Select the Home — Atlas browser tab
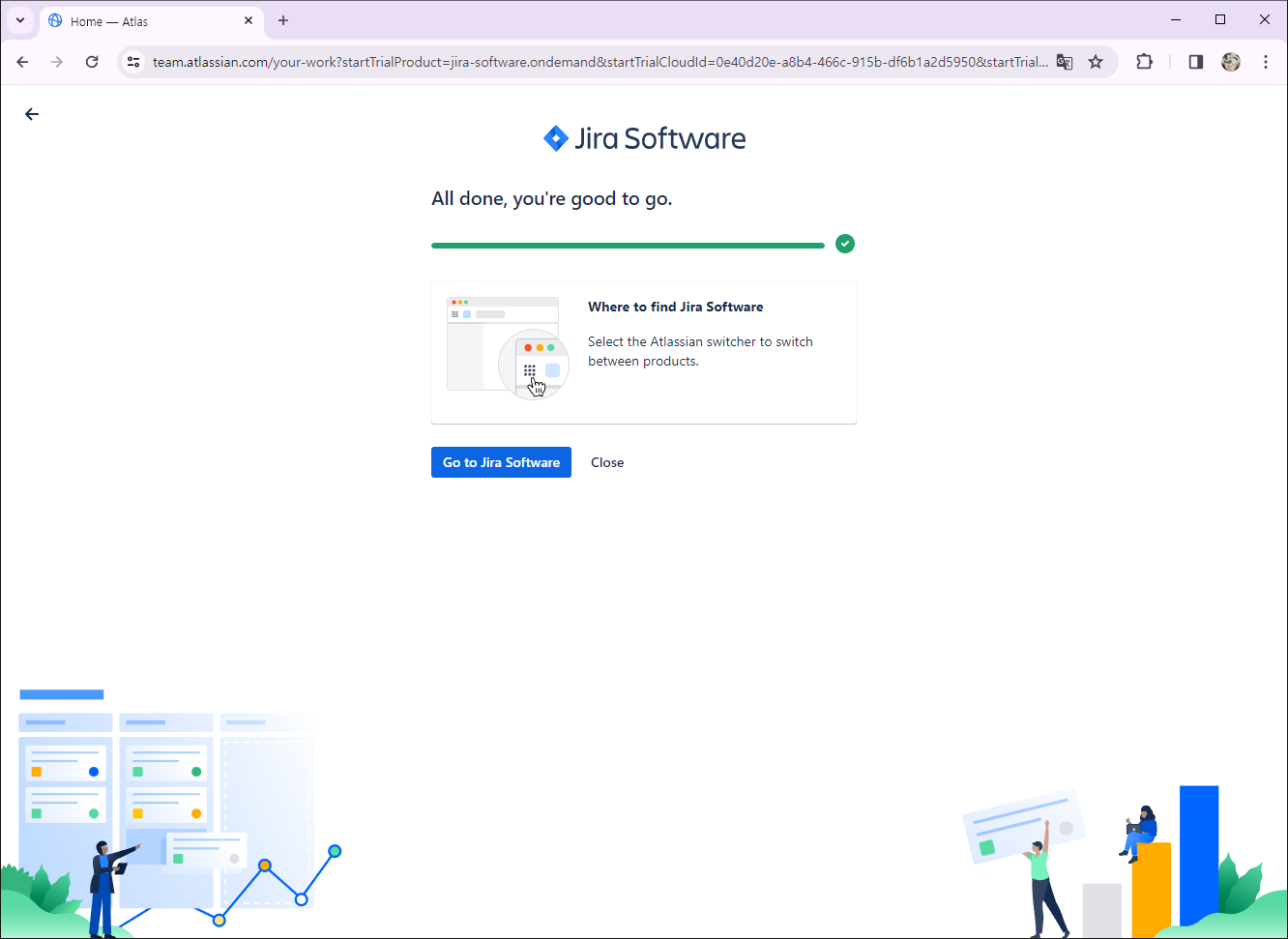Screen dimensions: 1288x939 point(150,20)
